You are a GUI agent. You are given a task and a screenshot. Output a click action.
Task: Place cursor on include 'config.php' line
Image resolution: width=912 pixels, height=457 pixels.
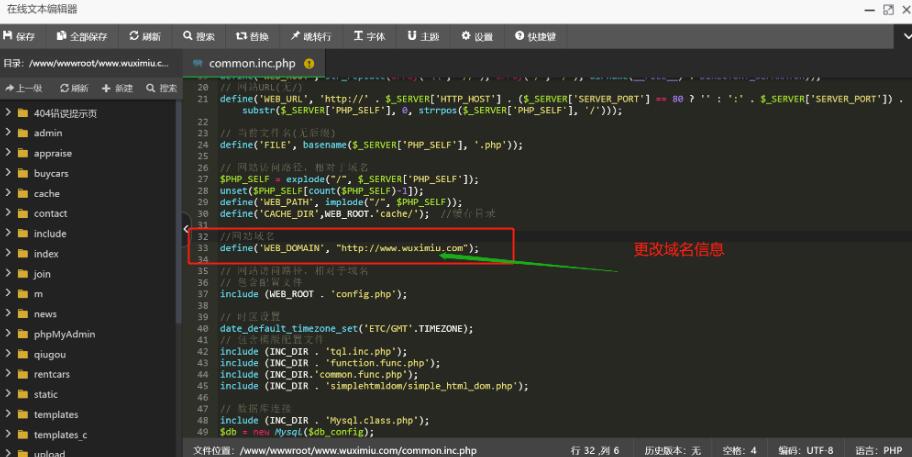click(313, 294)
